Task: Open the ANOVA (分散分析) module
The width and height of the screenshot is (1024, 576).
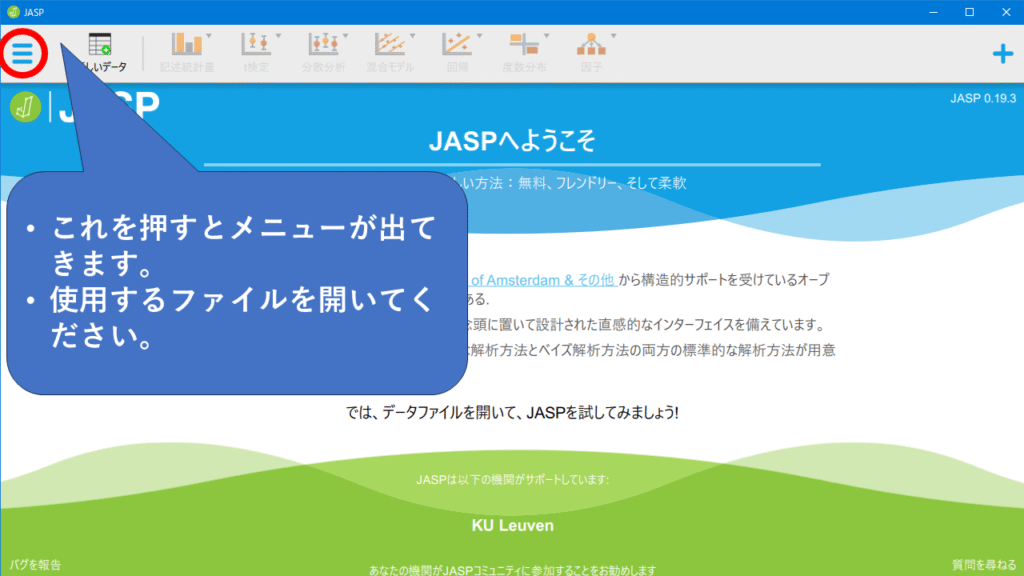Action: coord(323,52)
